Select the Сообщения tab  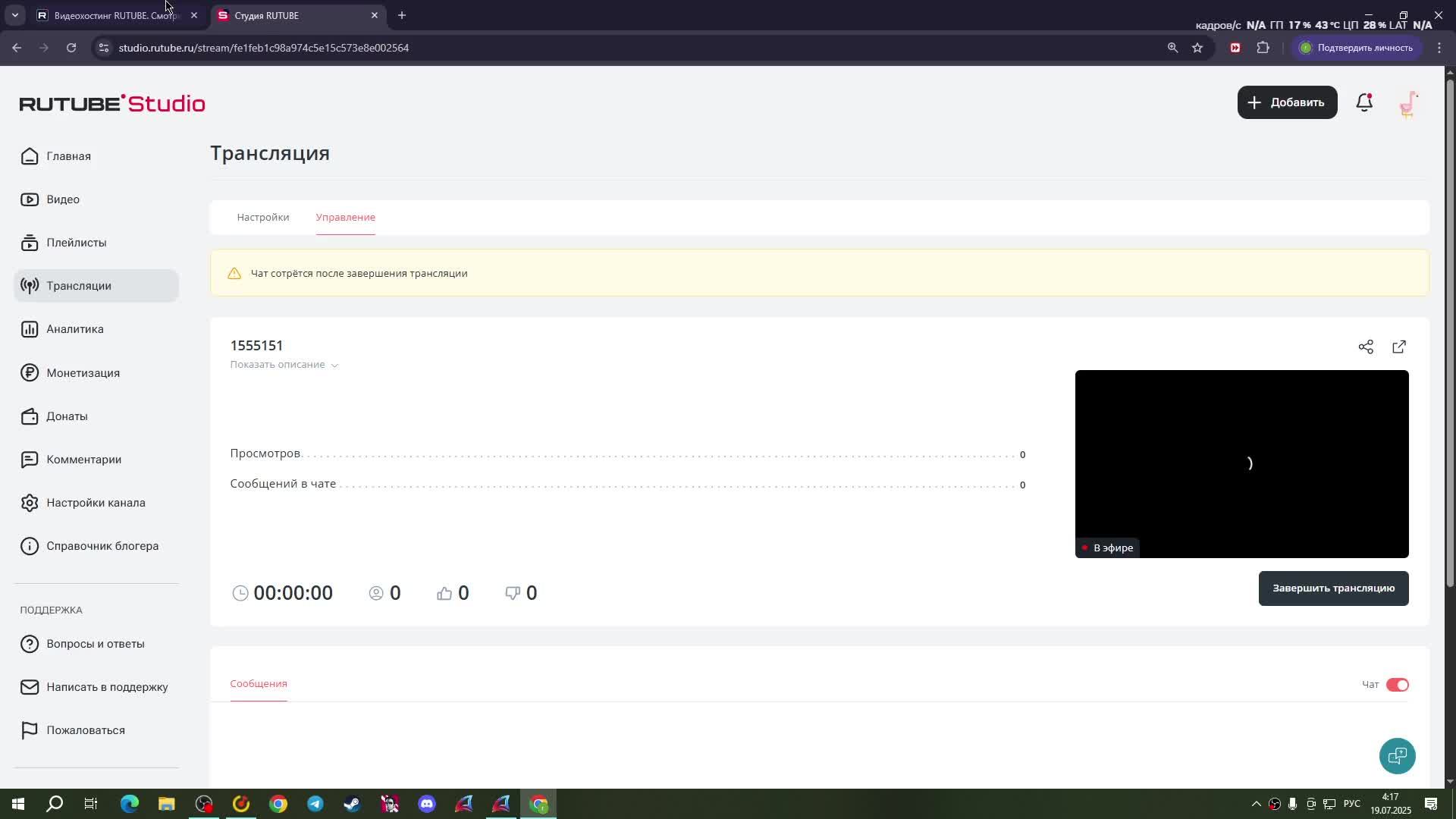(259, 684)
